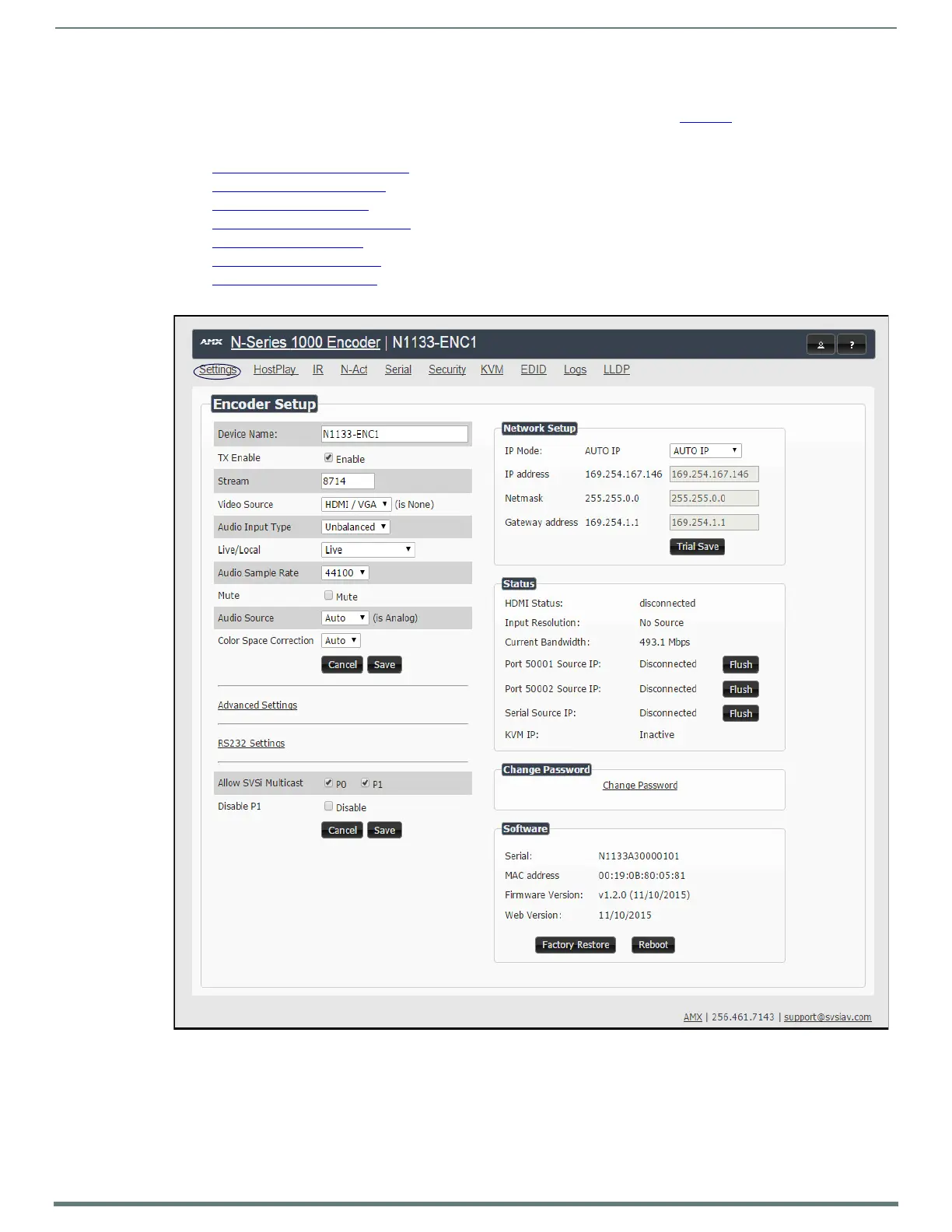Screen dimensions: 952x1232
Task: Flush the Port 50002 Source IP
Action: tap(740, 690)
